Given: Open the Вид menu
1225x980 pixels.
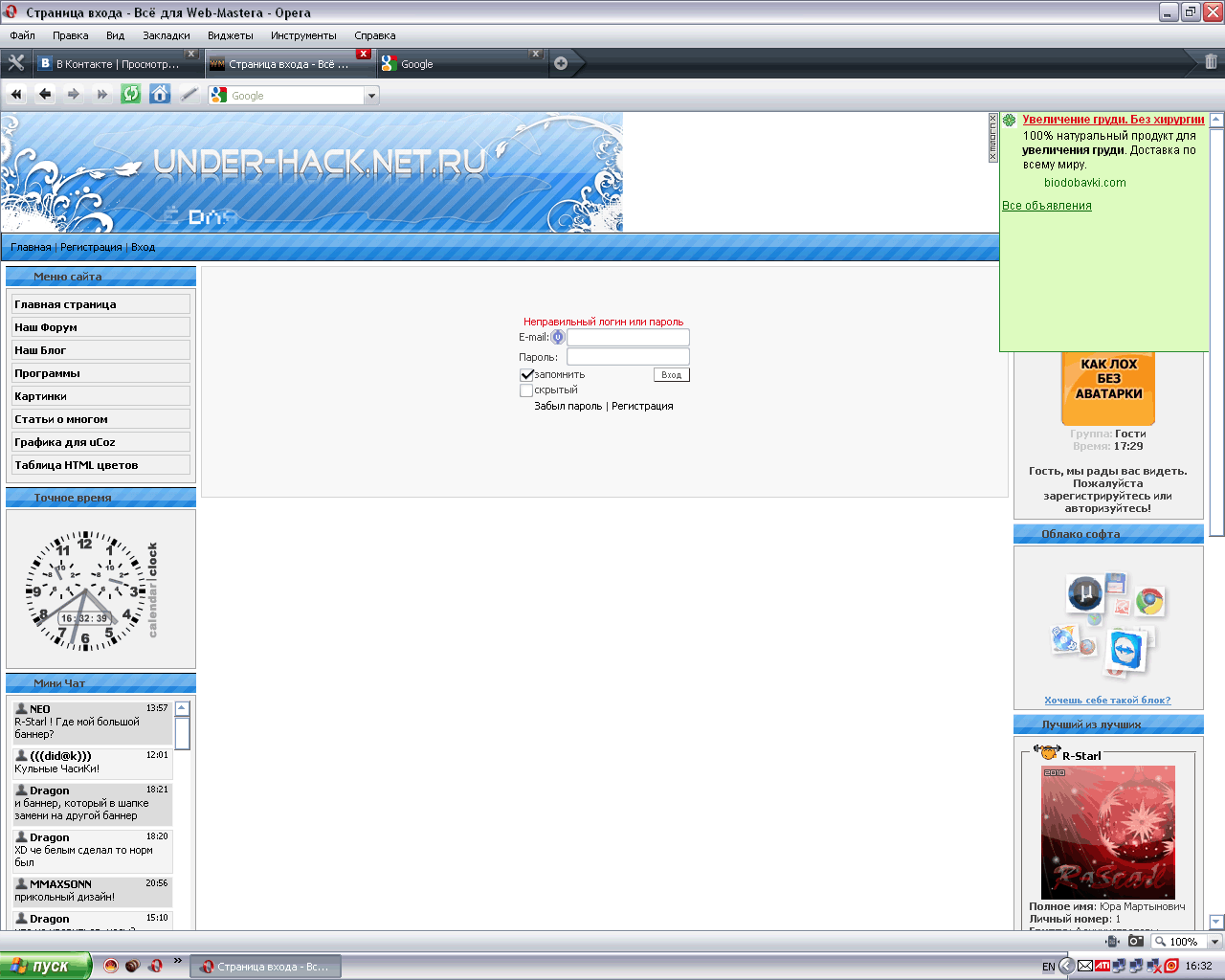Looking at the screenshot, I should coord(115,35).
